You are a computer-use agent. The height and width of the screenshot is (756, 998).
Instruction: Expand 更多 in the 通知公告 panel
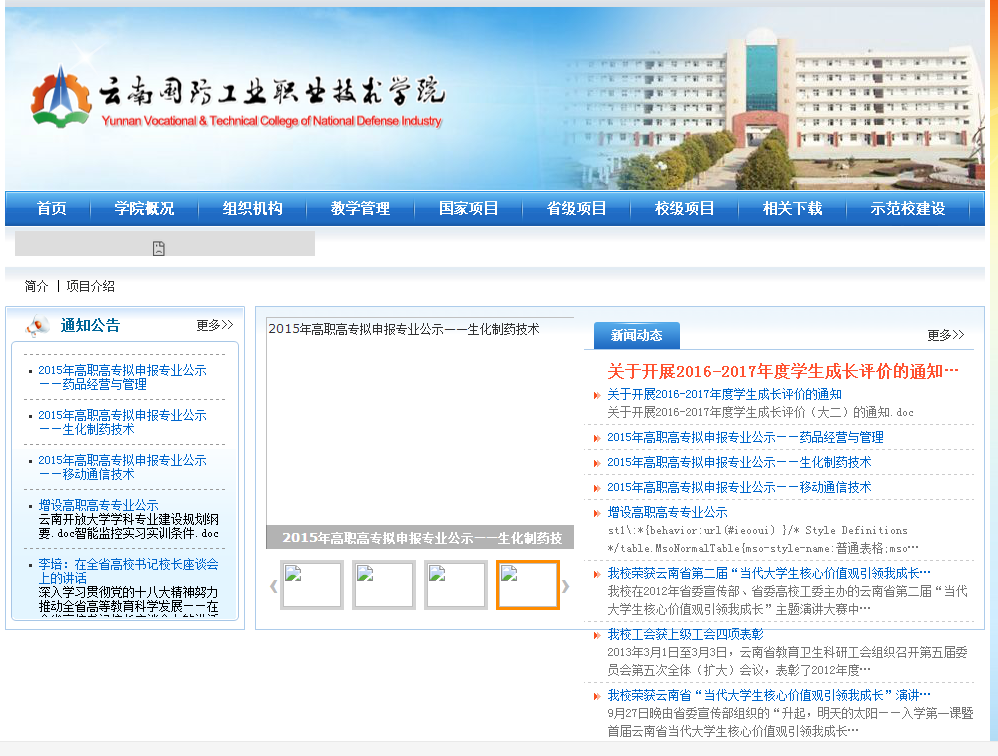point(214,325)
